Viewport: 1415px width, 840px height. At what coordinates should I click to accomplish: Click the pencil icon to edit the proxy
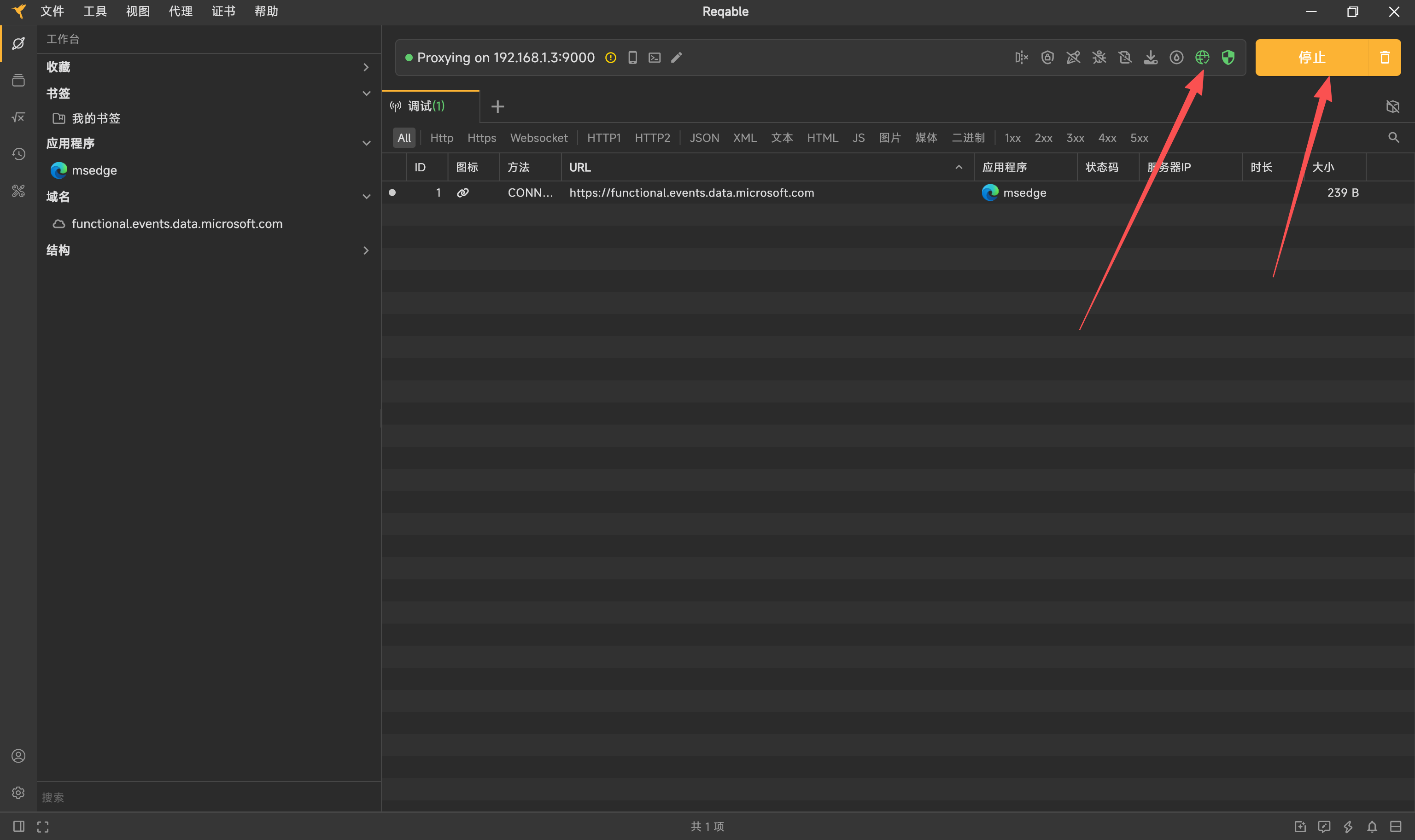[x=676, y=57]
